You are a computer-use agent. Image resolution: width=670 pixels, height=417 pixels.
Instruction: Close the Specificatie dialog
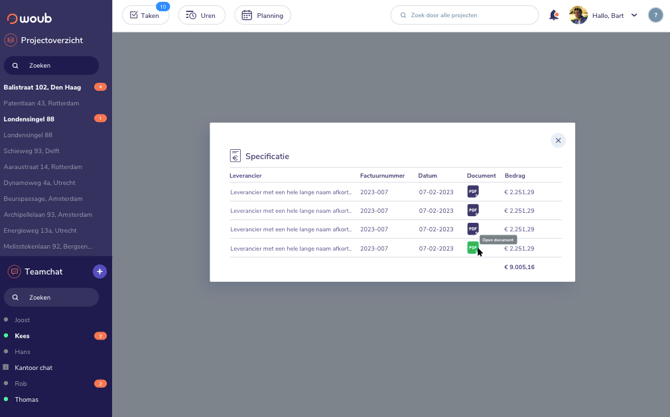558,140
